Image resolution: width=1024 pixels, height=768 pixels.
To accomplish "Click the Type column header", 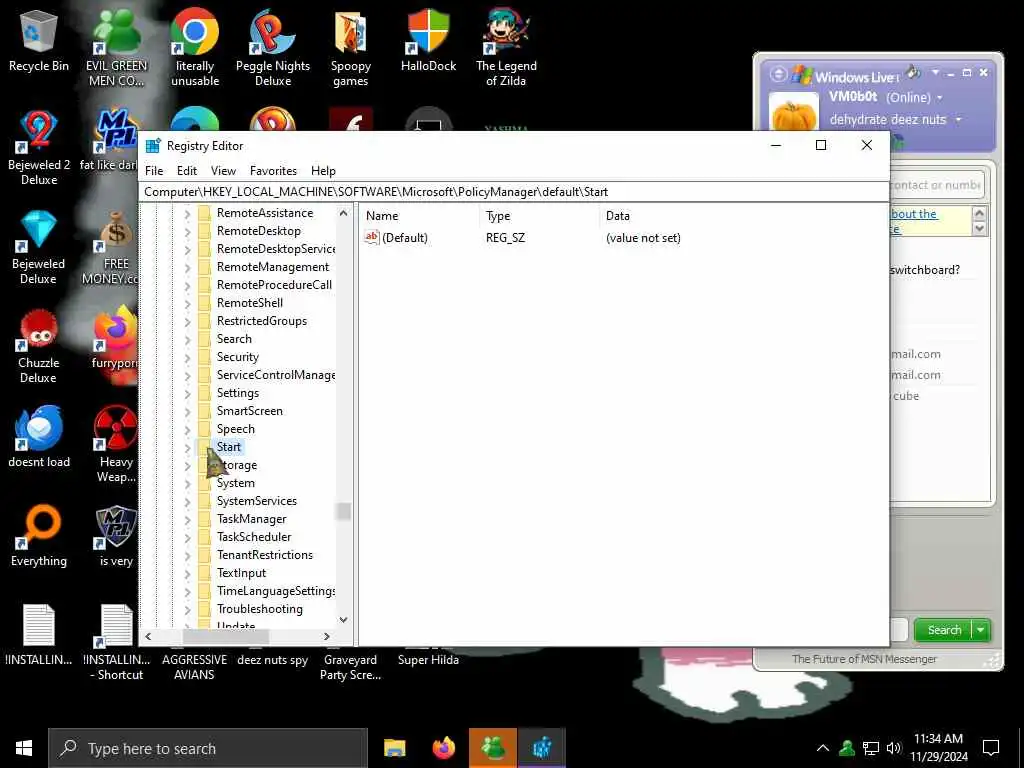I will tap(540, 216).
